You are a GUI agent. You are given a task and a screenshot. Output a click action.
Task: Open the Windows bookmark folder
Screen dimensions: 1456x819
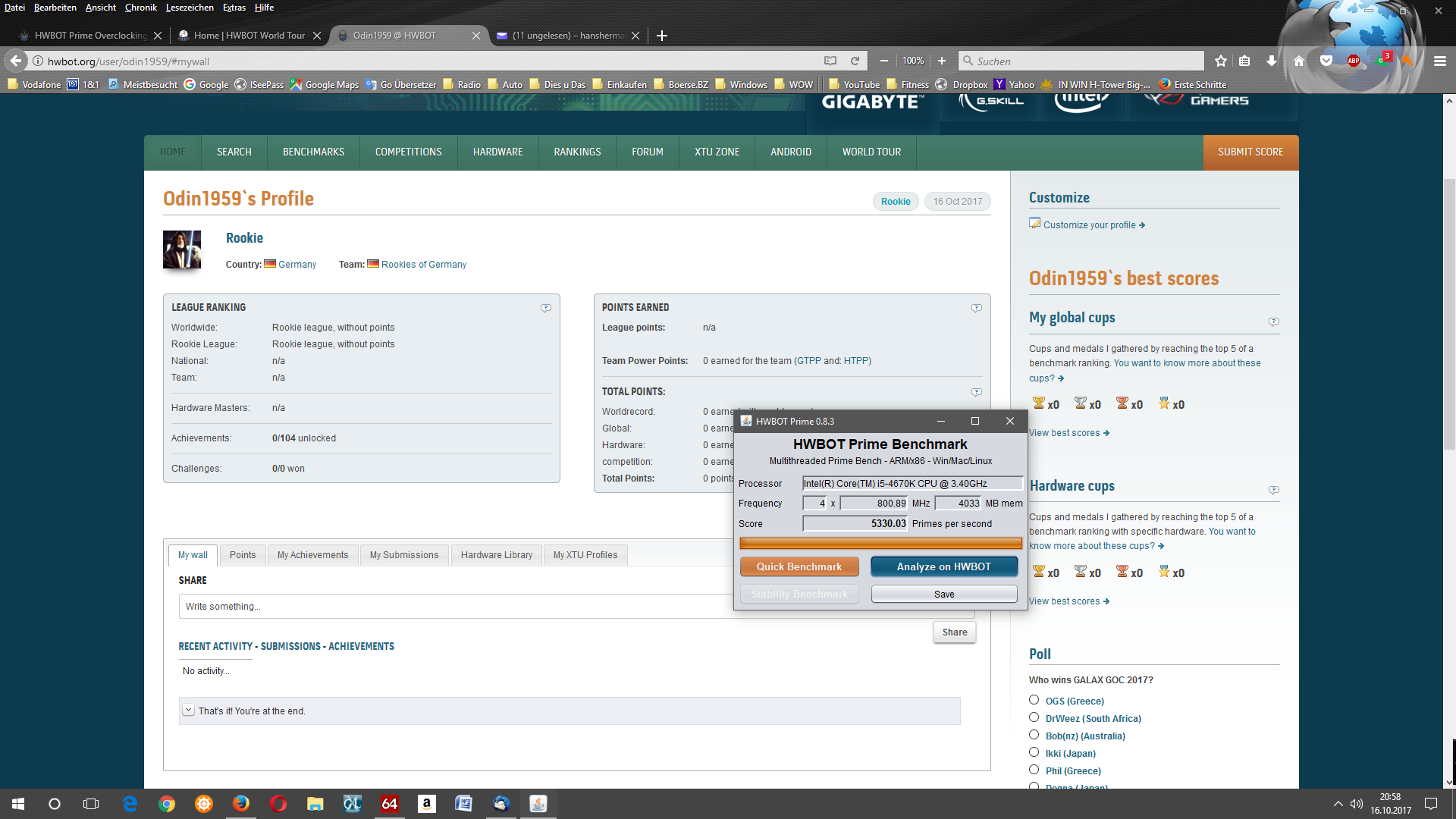741,84
